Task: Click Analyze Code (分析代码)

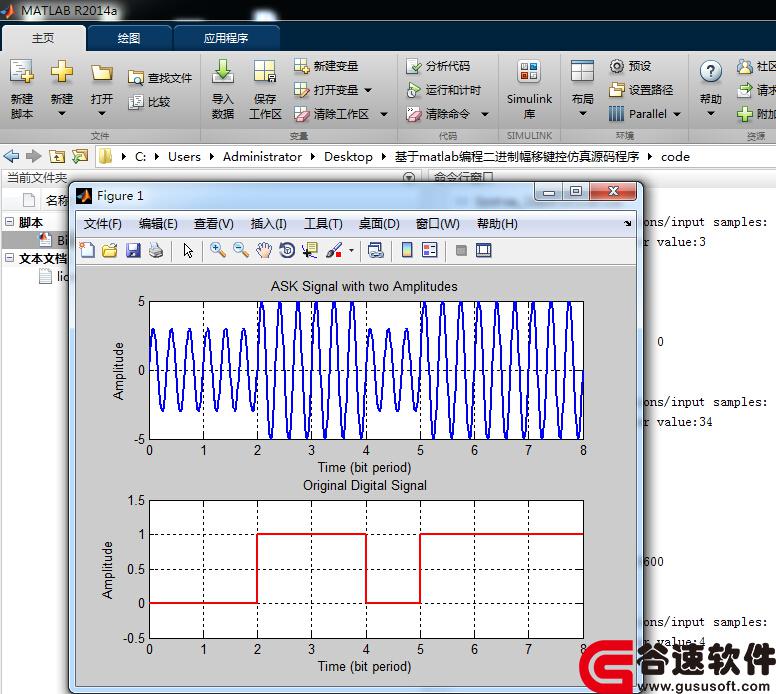Action: click(x=437, y=66)
